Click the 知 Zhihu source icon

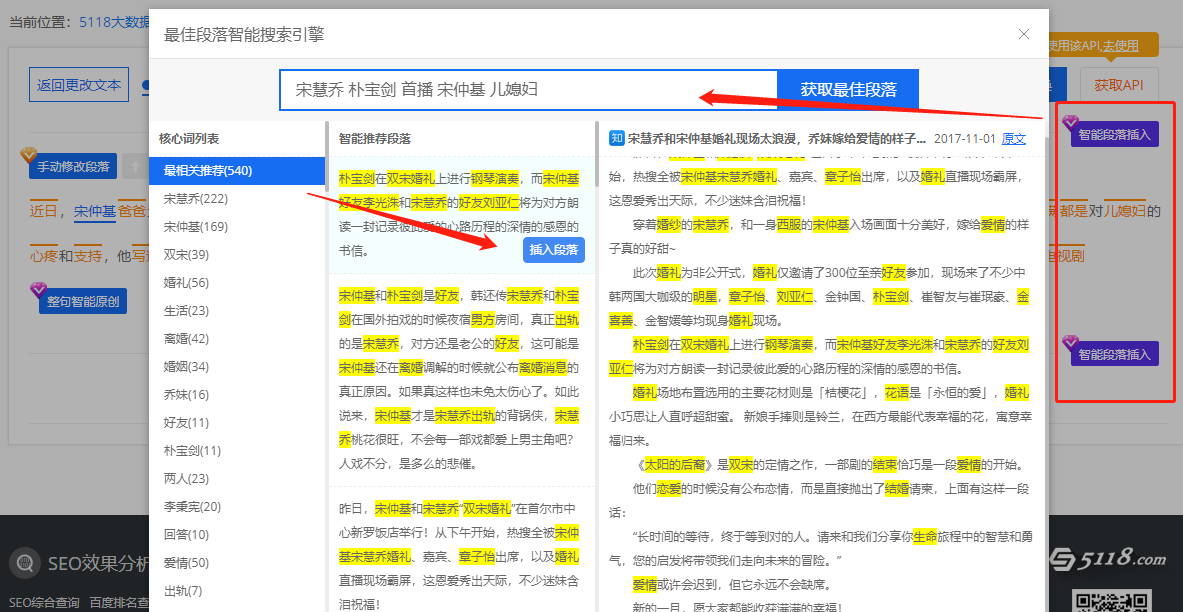(616, 138)
